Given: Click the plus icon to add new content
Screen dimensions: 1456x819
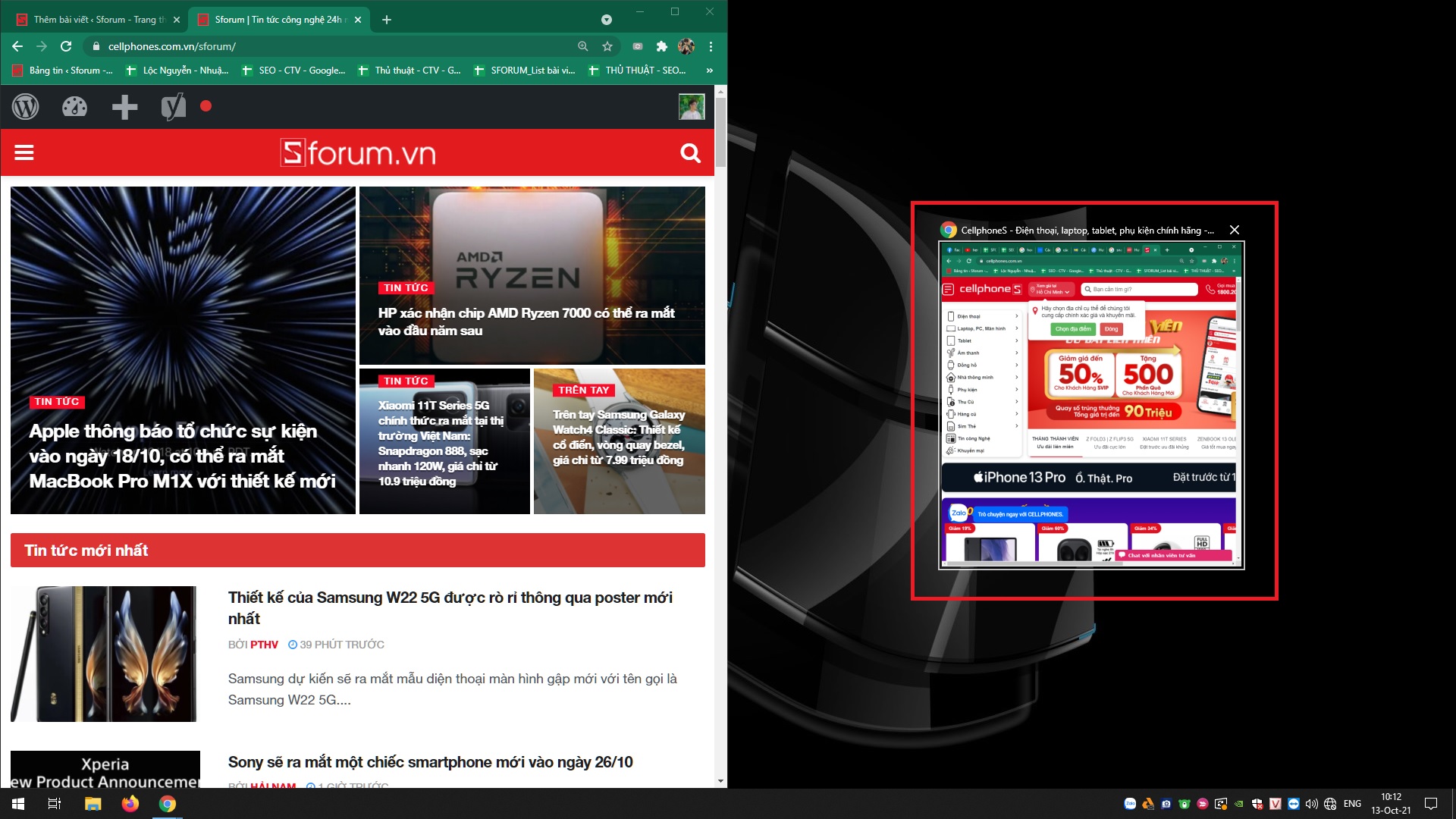Looking at the screenshot, I should click(124, 107).
